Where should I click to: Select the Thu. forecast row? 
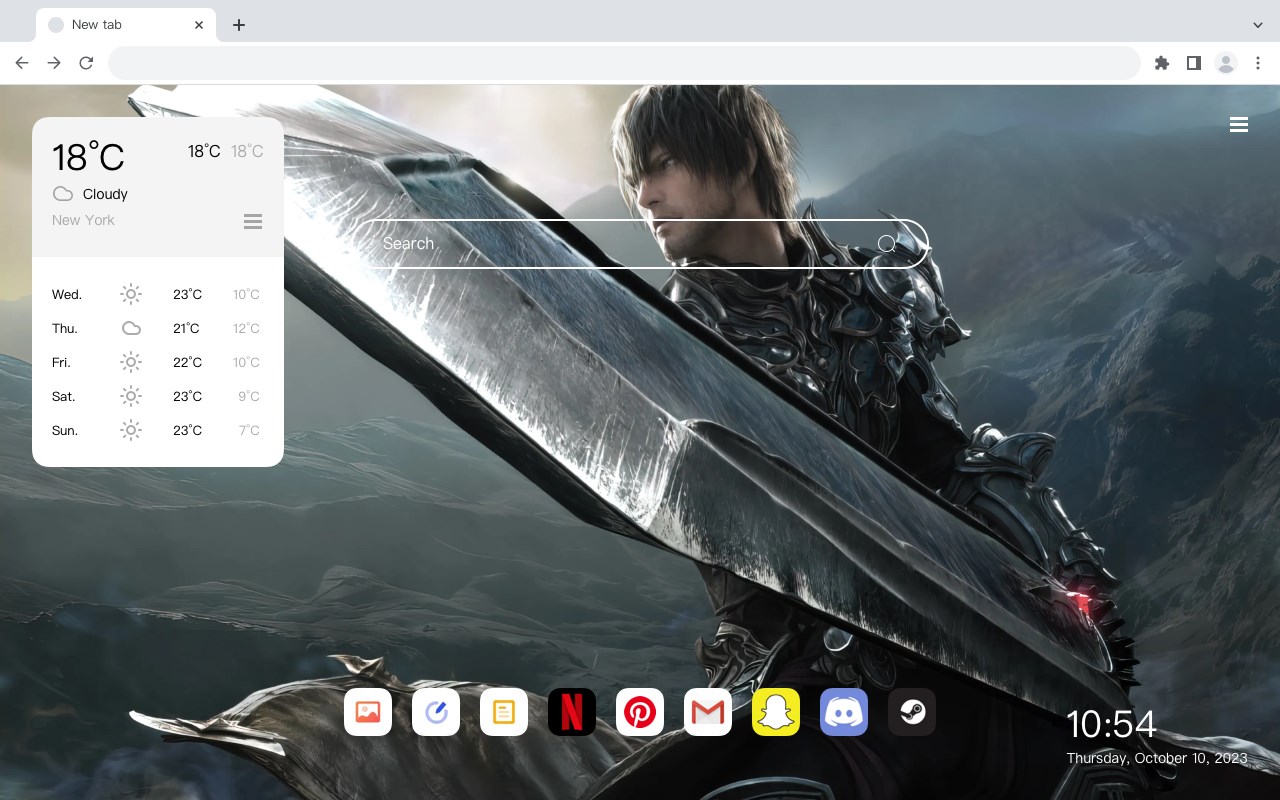(157, 328)
